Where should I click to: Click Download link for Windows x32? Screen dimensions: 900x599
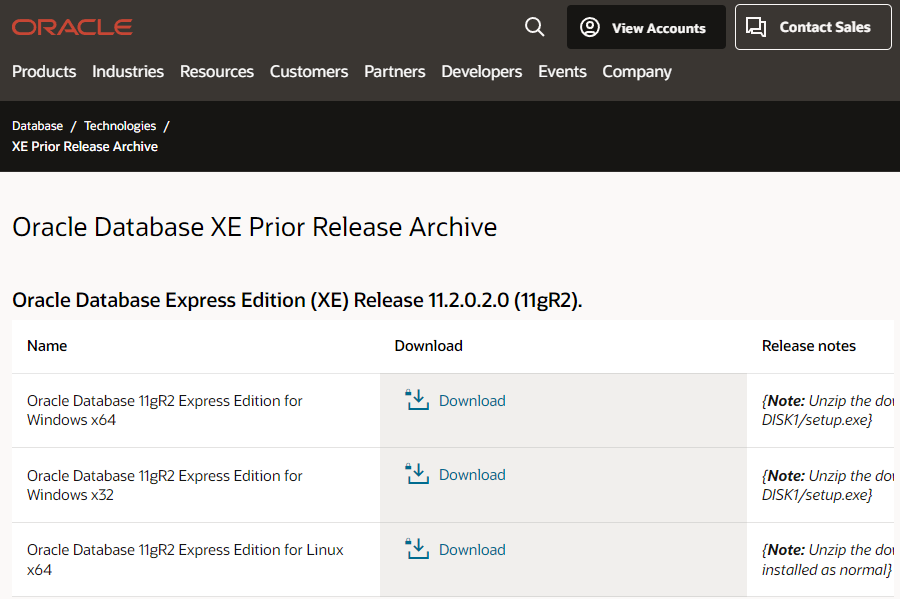[x=472, y=474]
